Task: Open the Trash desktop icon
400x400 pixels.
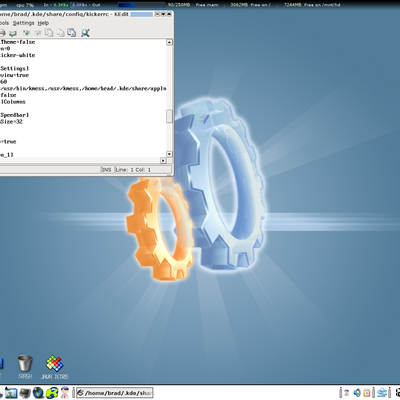Action: pos(25,367)
